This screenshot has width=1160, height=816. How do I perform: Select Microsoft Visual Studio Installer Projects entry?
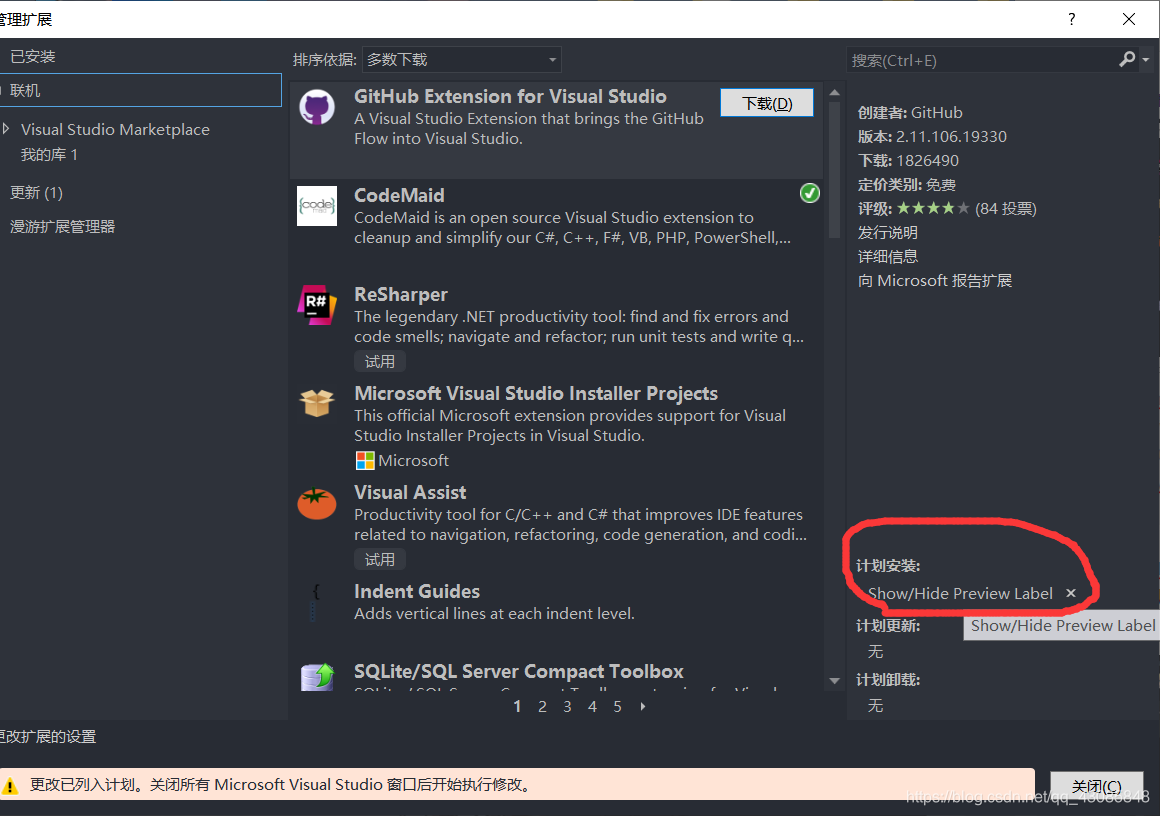point(556,428)
